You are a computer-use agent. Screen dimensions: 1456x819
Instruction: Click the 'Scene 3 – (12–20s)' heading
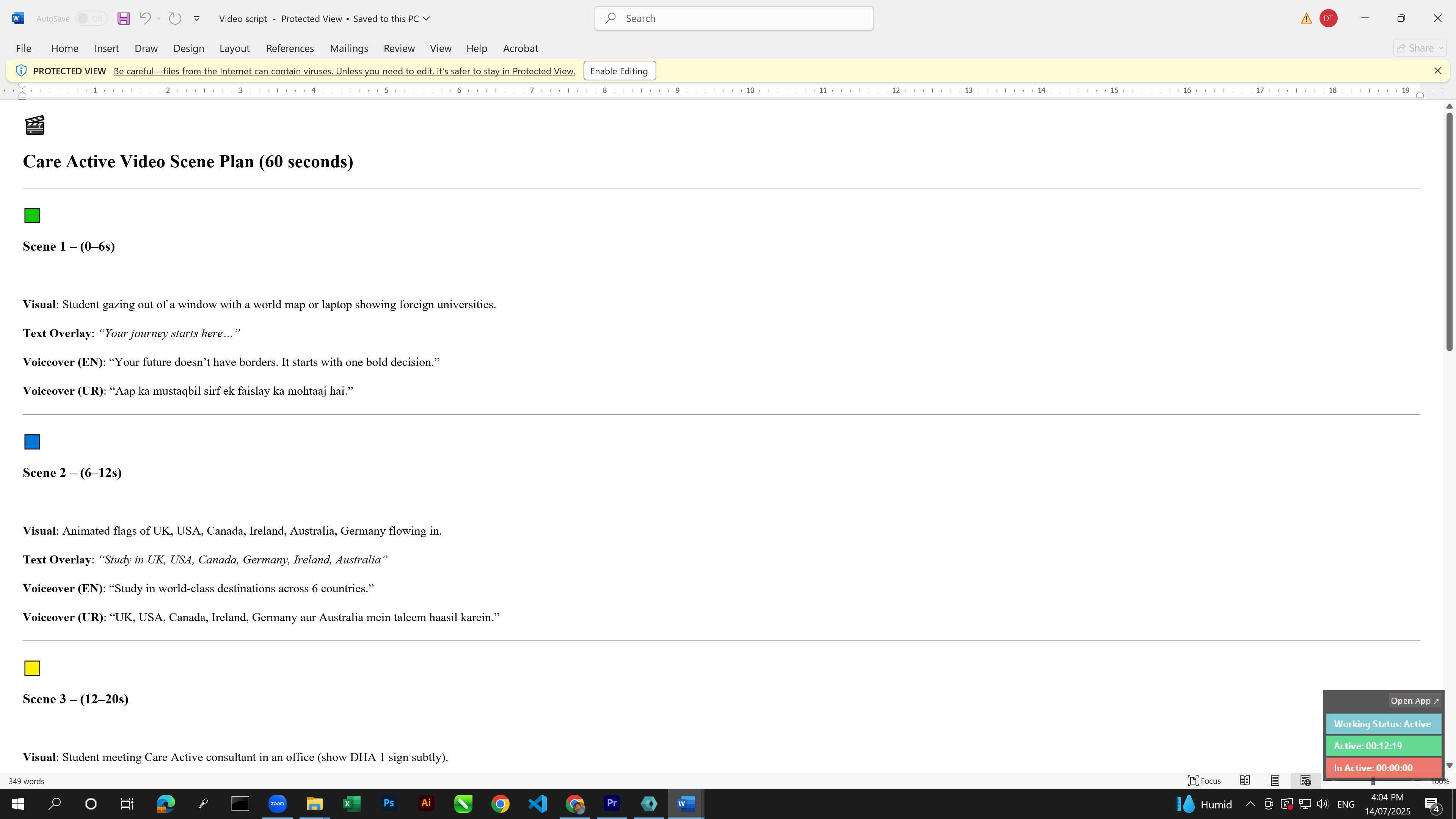click(75, 699)
